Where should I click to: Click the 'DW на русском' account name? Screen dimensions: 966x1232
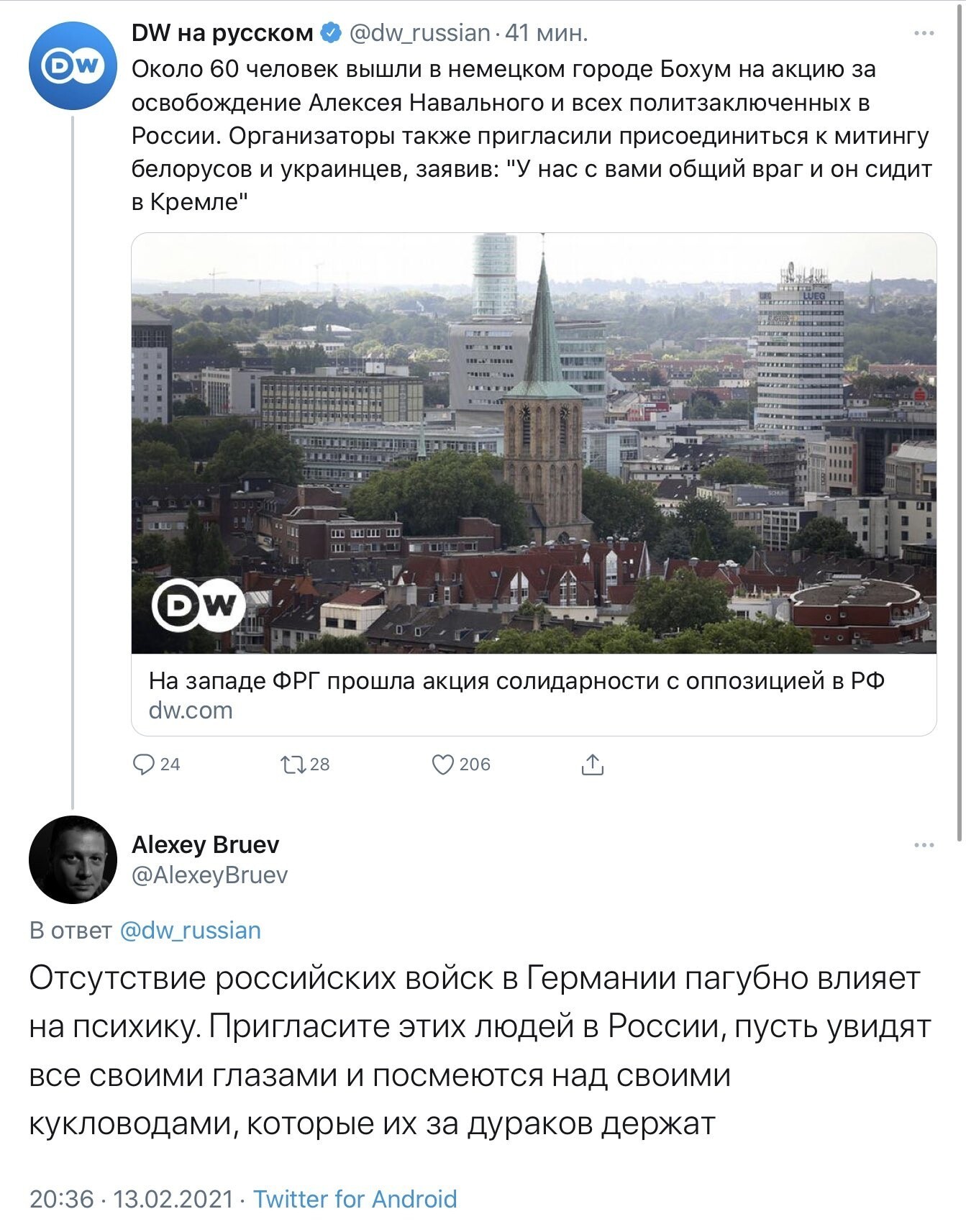coord(222,33)
